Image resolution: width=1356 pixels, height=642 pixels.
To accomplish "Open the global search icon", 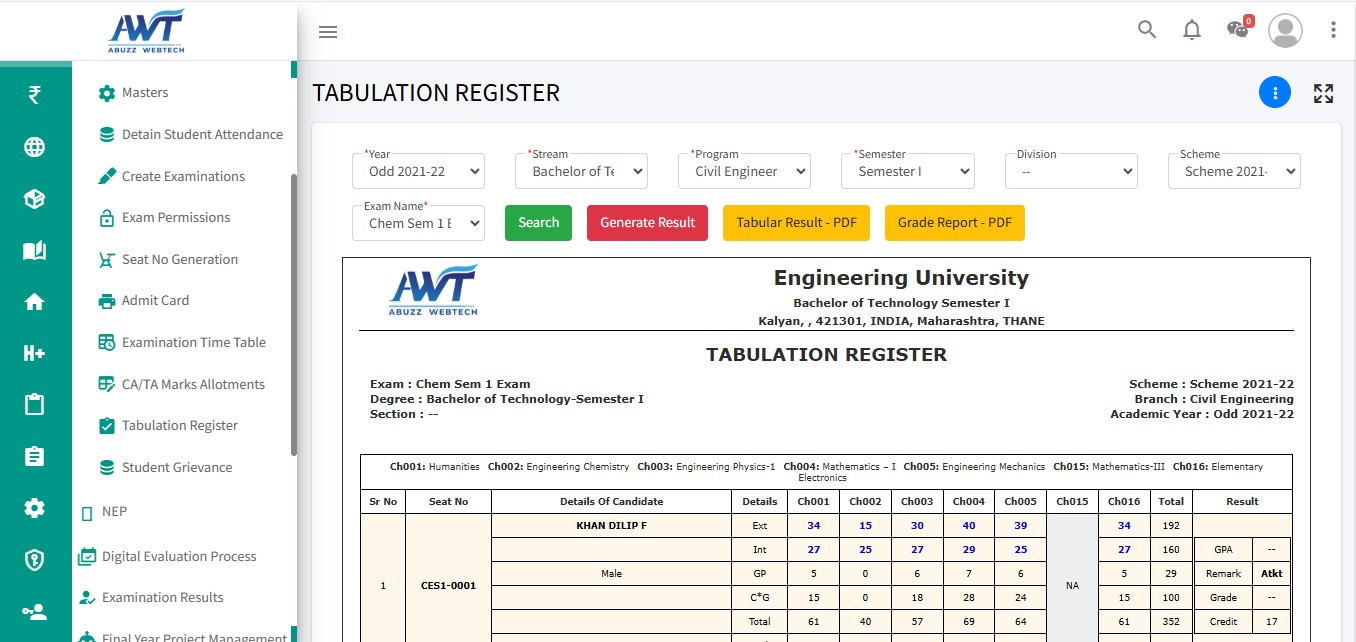I will click(1146, 30).
